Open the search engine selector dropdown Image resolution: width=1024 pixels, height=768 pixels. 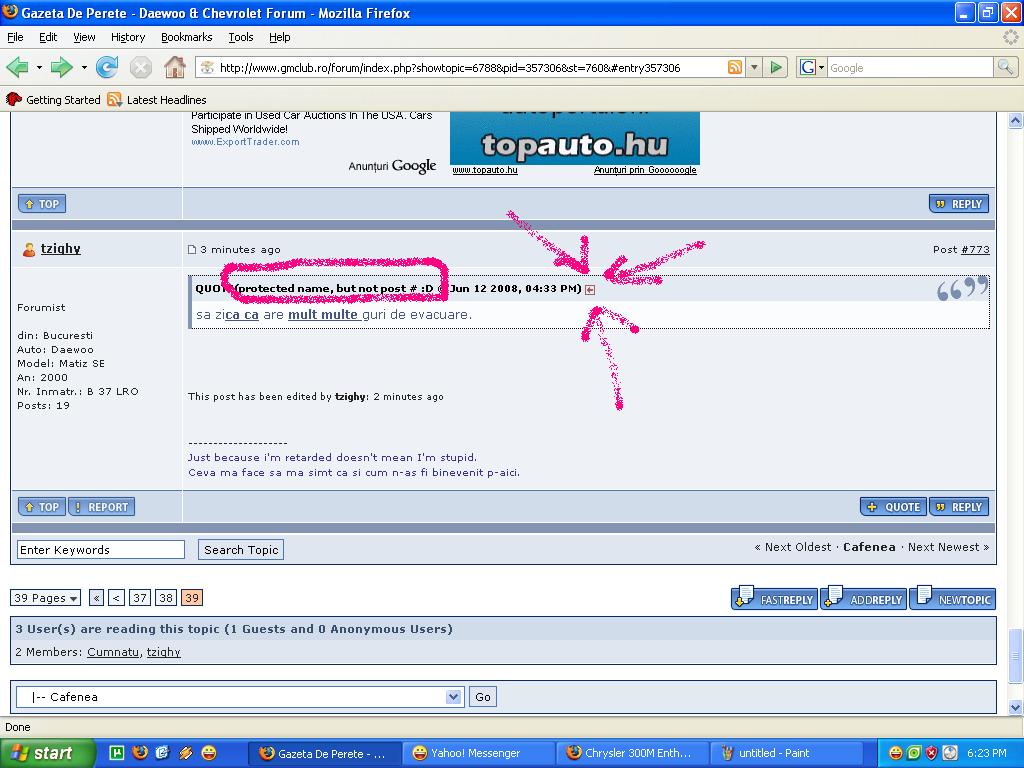point(812,68)
